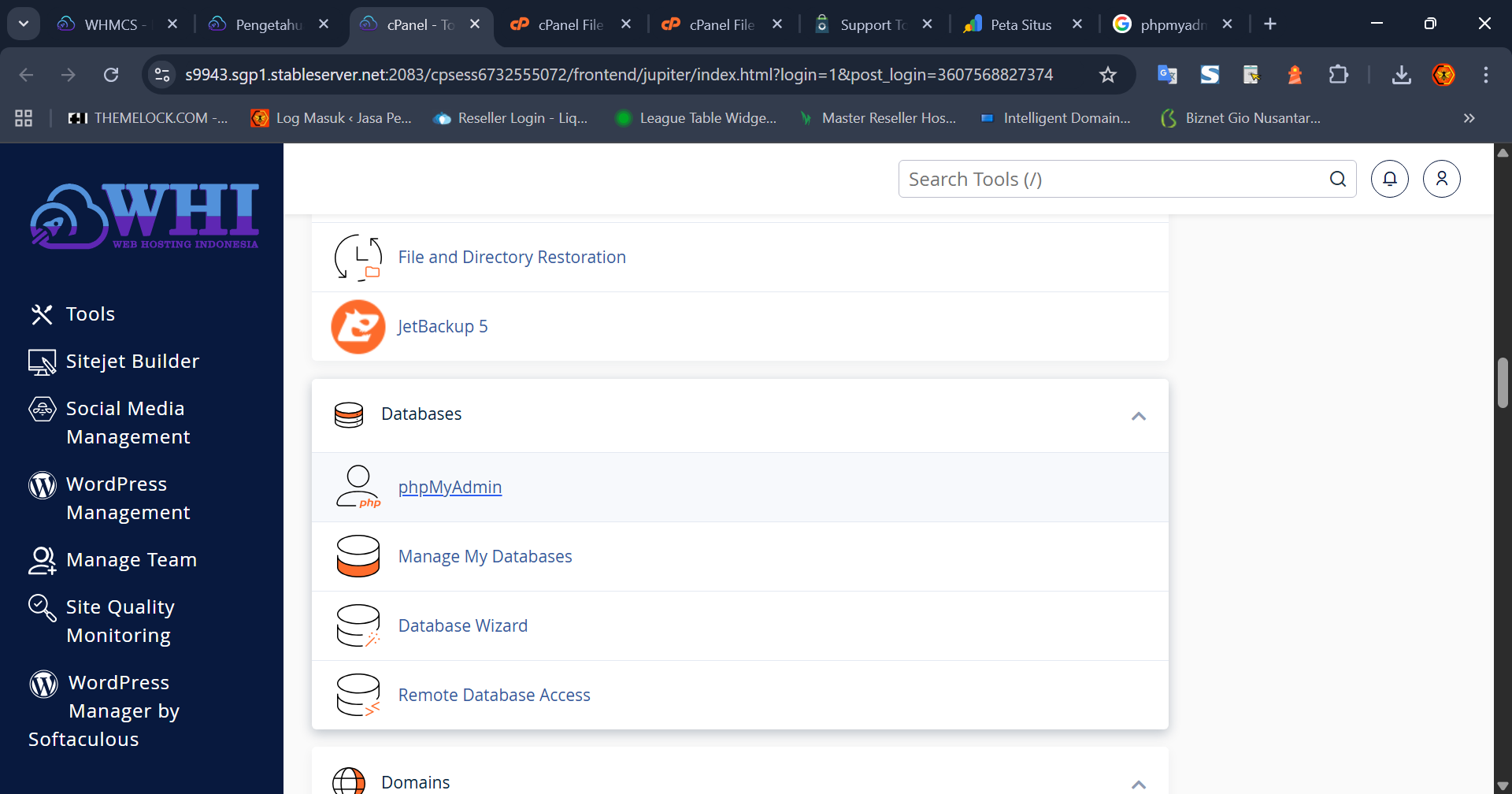Screen dimensions: 1512x794
Task: Open the user account menu
Action: (x=1442, y=179)
